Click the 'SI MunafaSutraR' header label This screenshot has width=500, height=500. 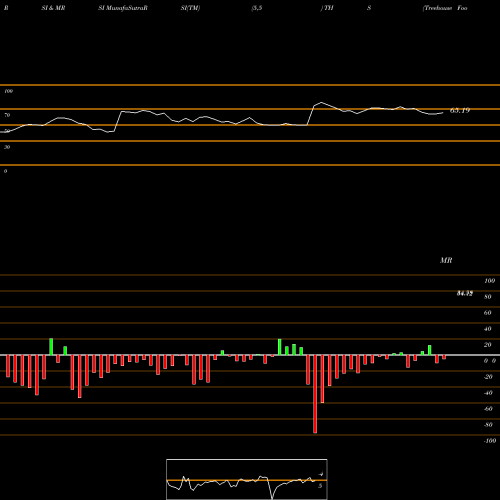coord(123,8)
